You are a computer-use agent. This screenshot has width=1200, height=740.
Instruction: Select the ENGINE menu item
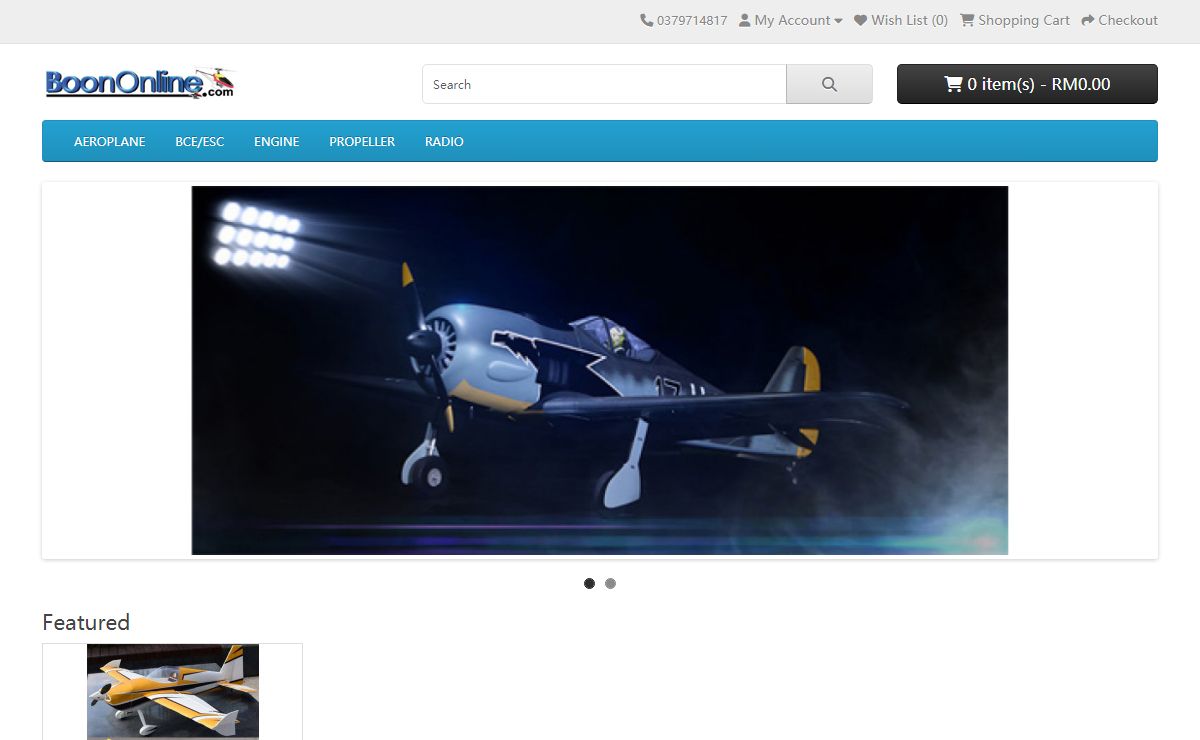tap(276, 142)
